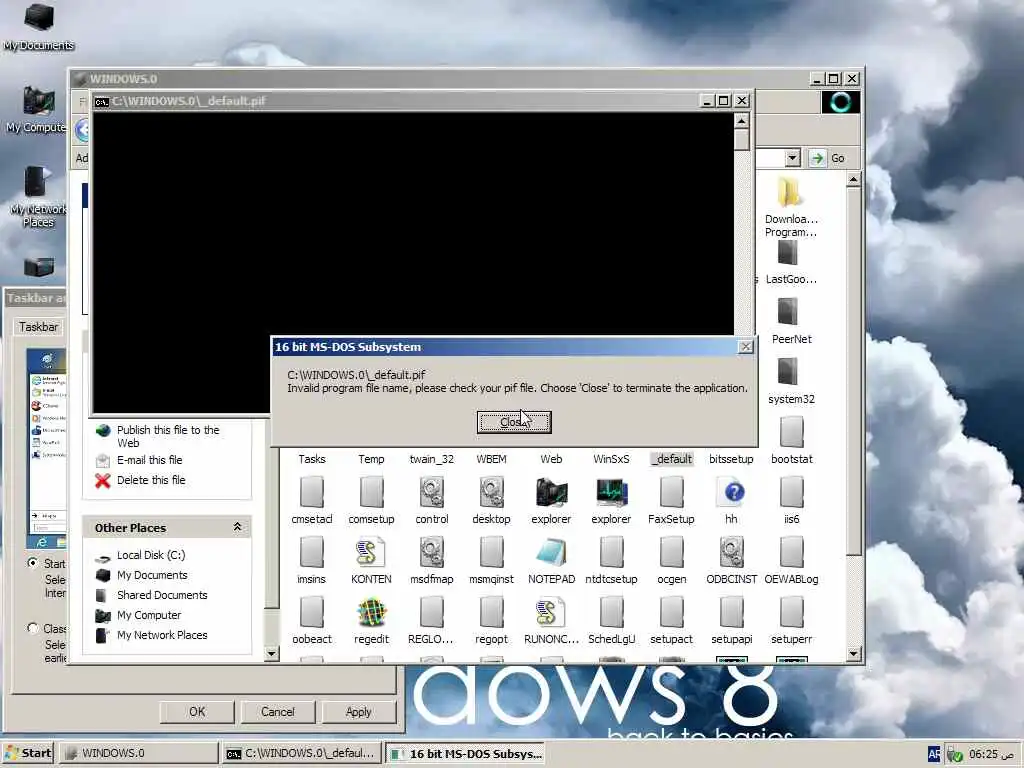1024x768 pixels.
Task: Open the cmsetacl file icon
Action: pyautogui.click(x=312, y=492)
